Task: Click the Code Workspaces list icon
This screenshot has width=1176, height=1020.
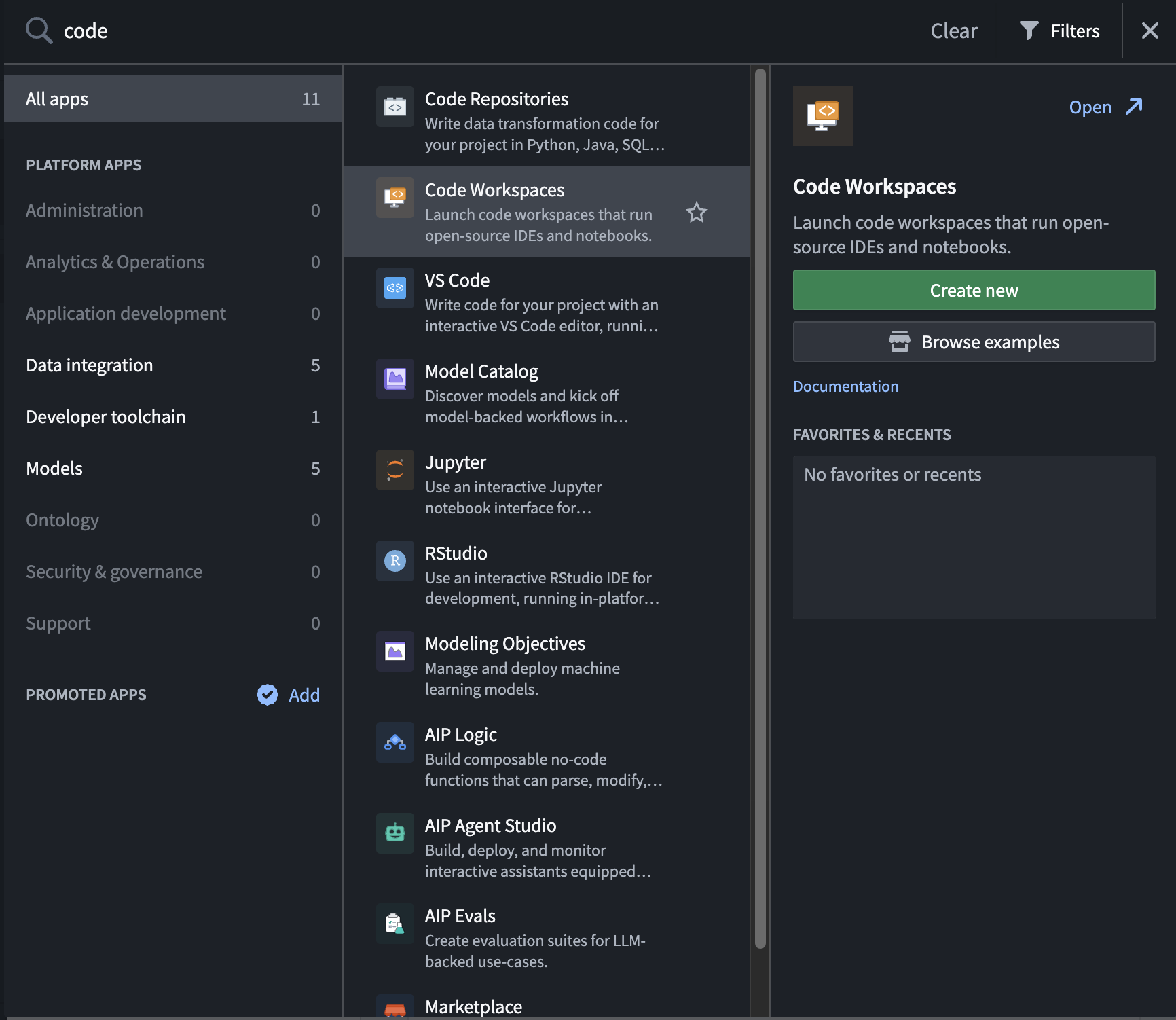Action: 395,198
